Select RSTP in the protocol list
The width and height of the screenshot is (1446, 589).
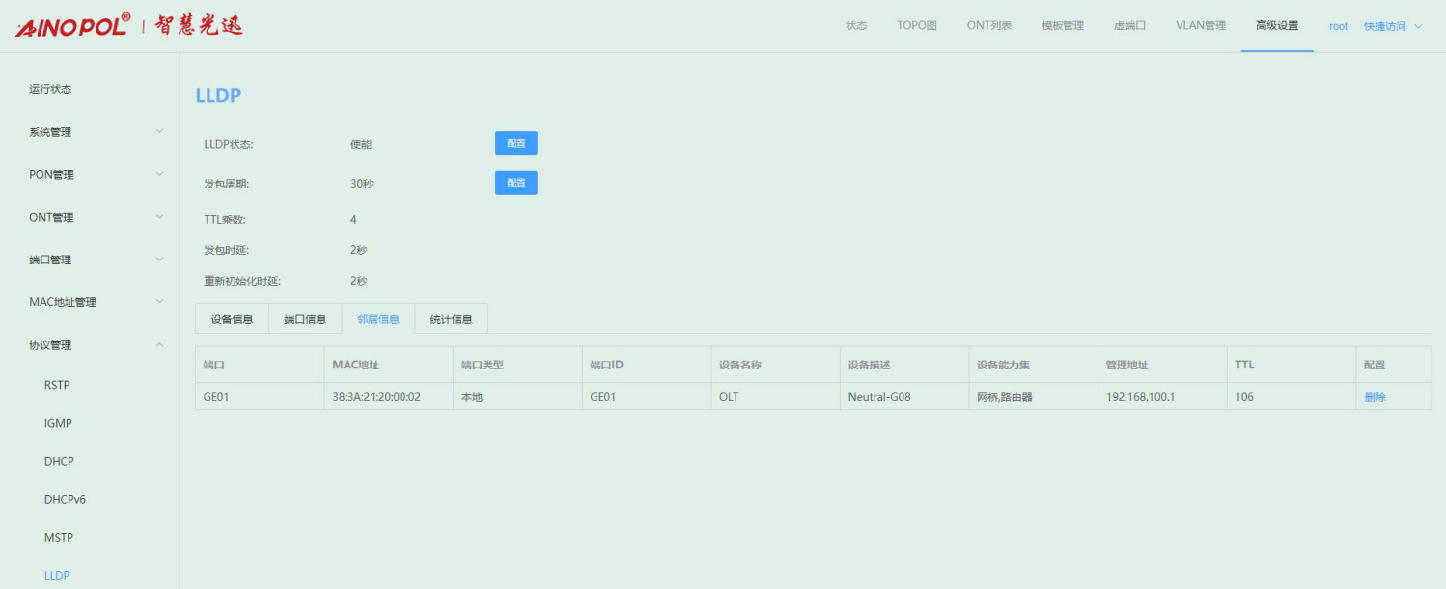point(57,385)
